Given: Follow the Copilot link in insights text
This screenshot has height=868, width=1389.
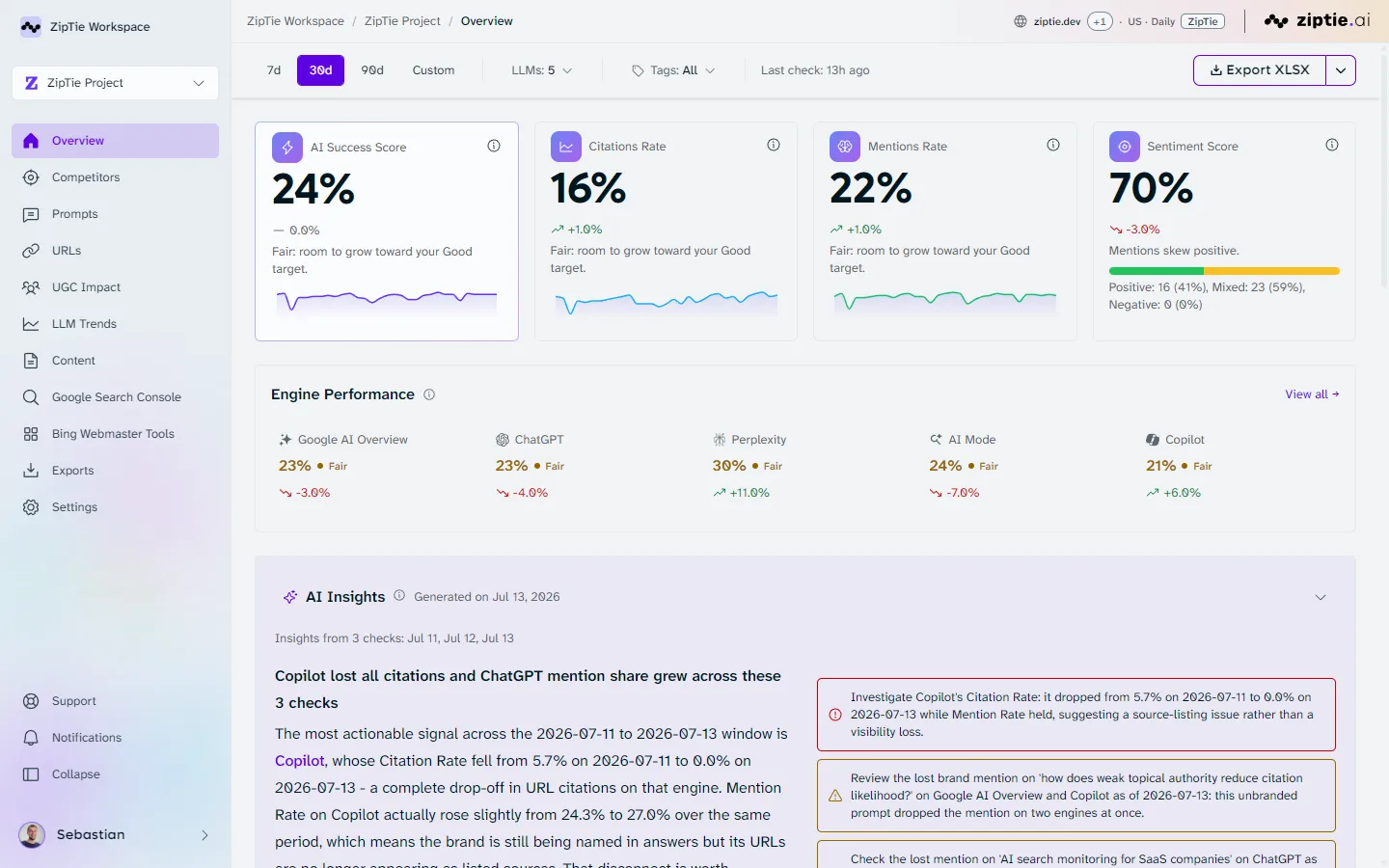Looking at the screenshot, I should [x=300, y=761].
